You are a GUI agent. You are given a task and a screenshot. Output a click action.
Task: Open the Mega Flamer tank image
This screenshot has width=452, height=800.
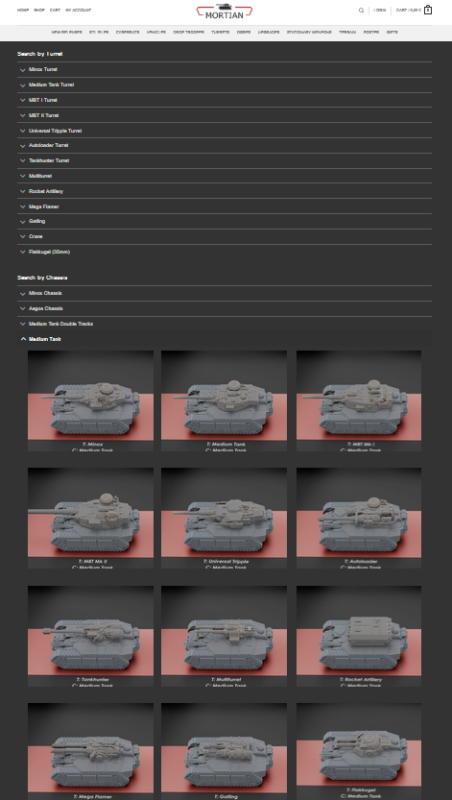point(90,752)
